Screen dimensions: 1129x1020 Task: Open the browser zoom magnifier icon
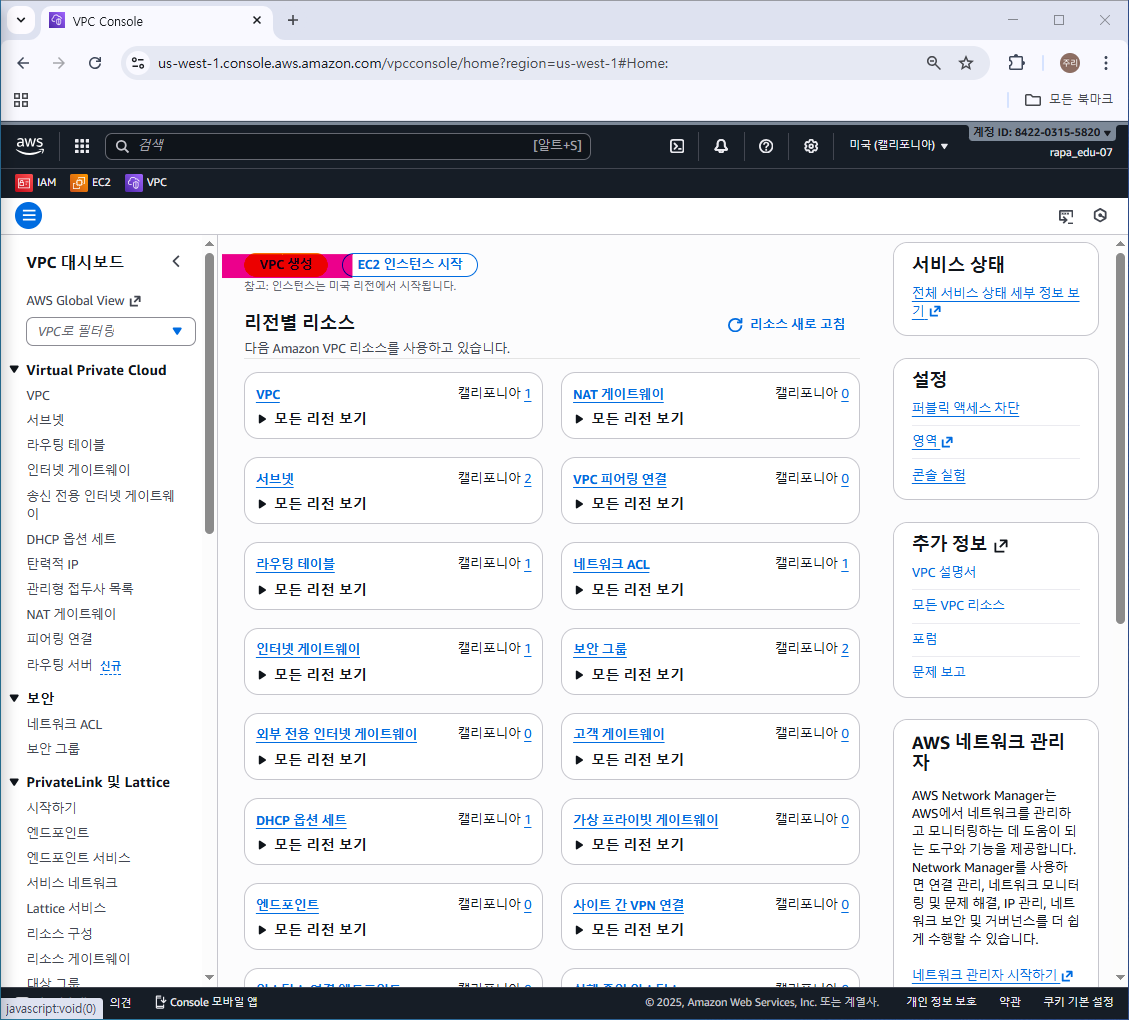tap(934, 63)
